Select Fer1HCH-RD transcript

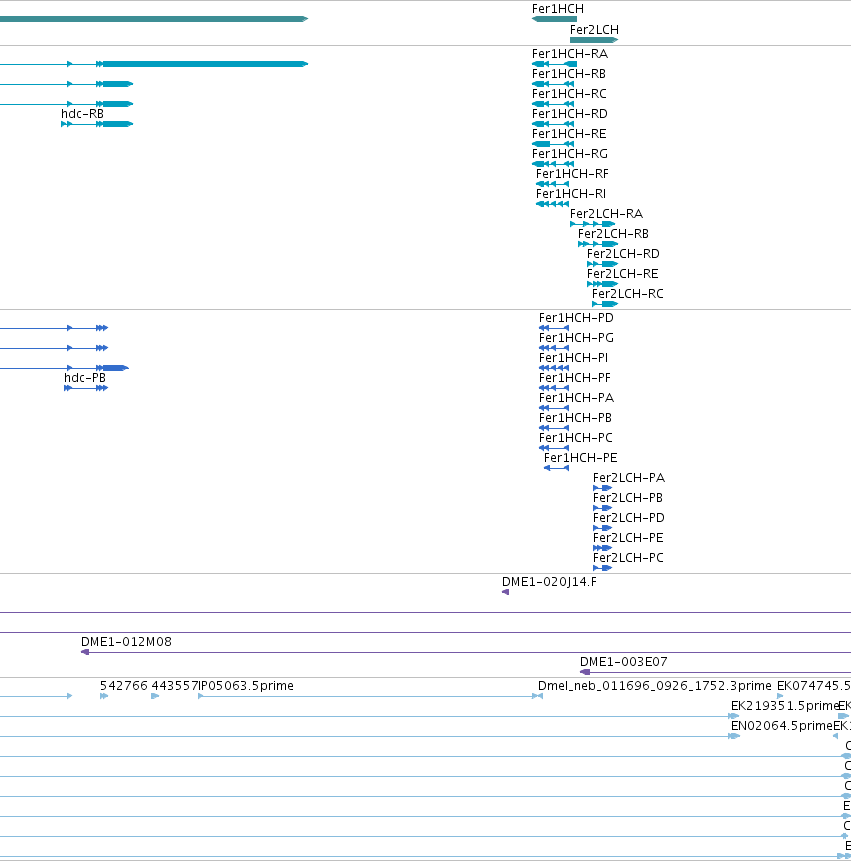[553, 124]
